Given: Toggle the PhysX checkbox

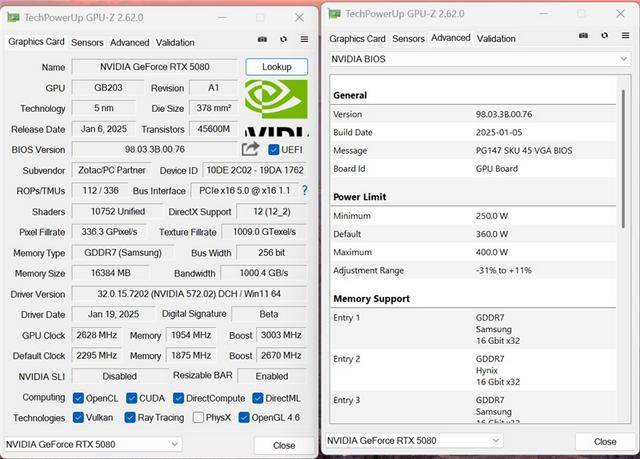Looking at the screenshot, I should point(198,417).
